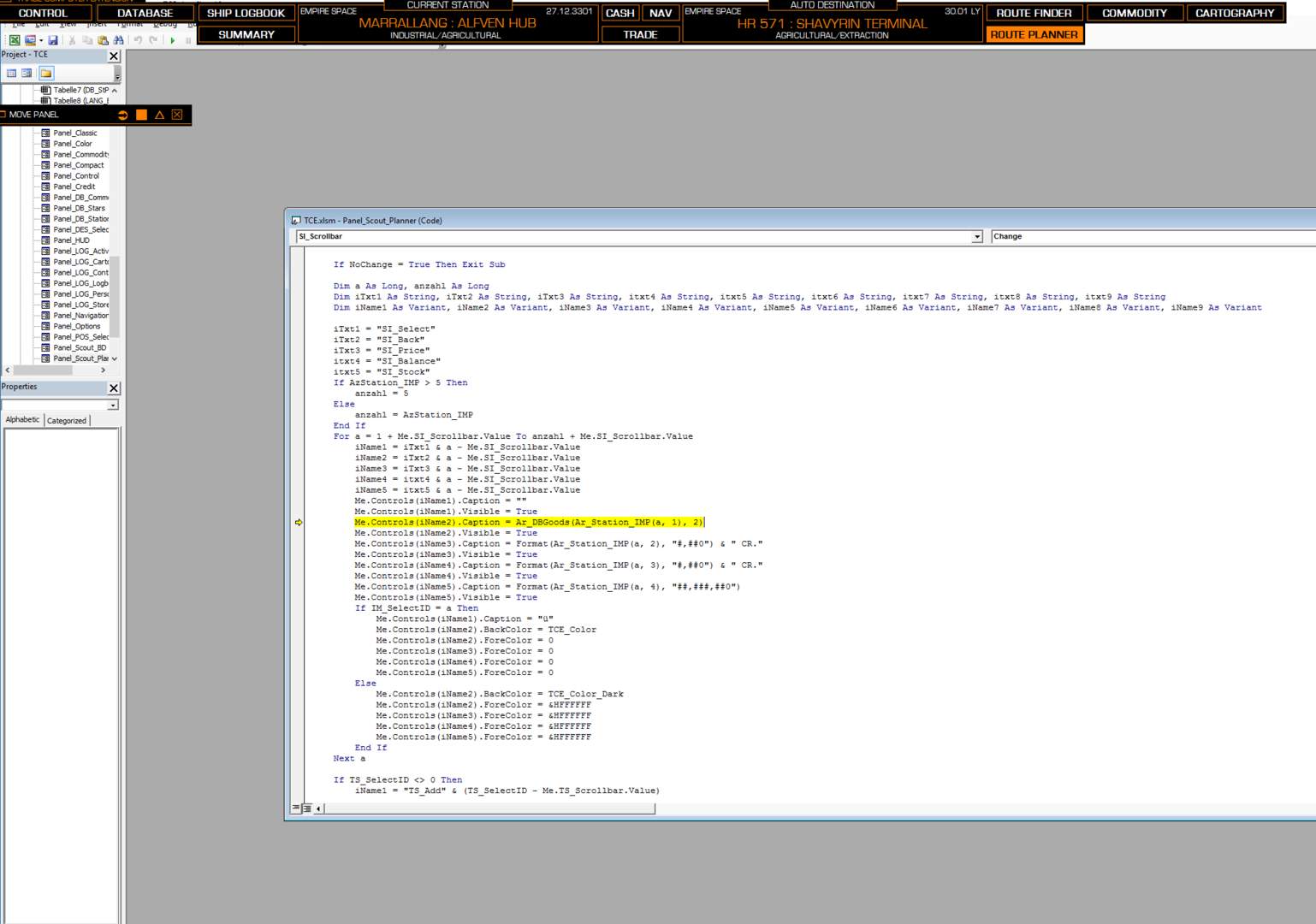Open the Change procedure dropdown
This screenshot has width=1316, height=924.
1153,237
